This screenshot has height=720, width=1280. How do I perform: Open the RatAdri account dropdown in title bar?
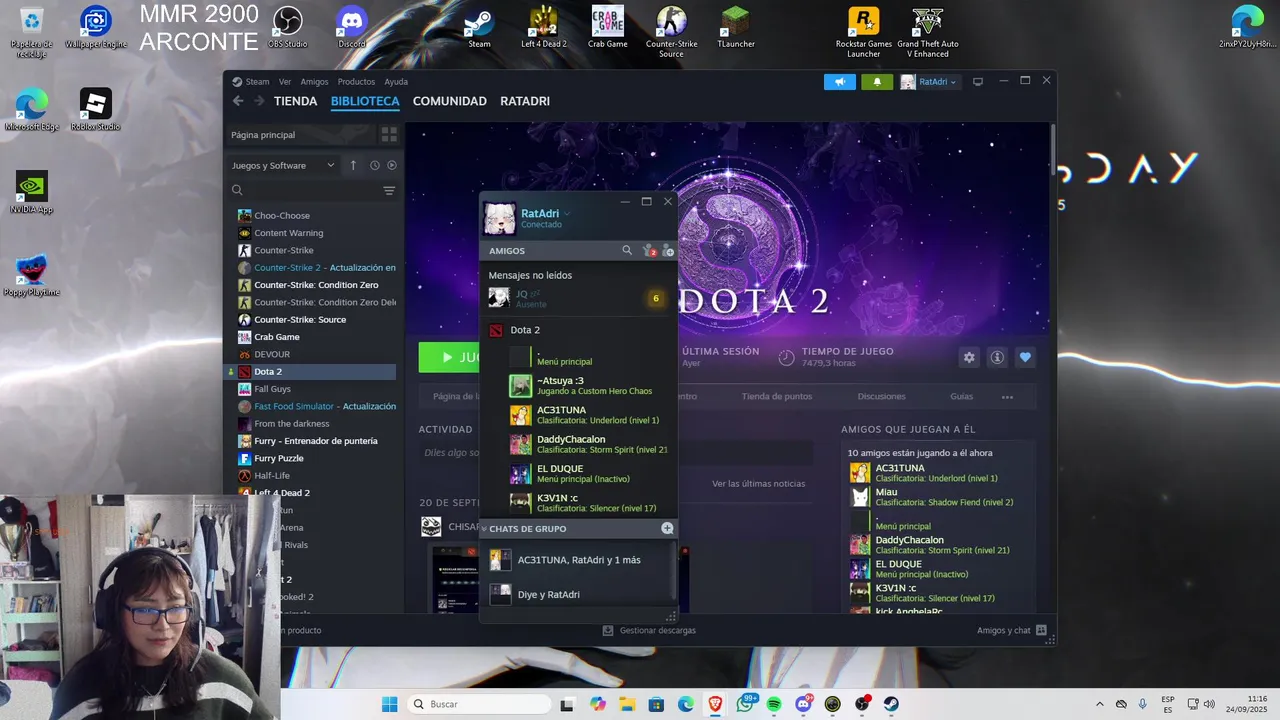[x=929, y=82]
